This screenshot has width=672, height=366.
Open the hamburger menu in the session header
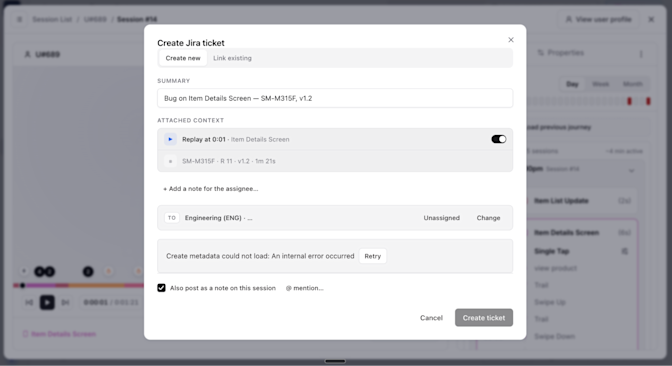pos(19,19)
